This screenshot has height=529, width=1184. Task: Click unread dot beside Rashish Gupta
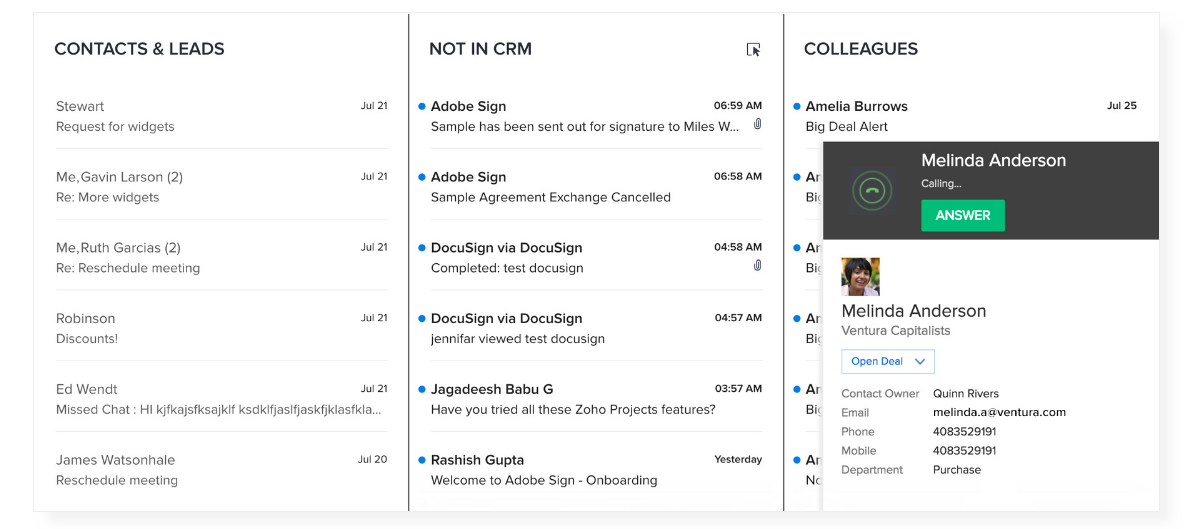pos(422,460)
